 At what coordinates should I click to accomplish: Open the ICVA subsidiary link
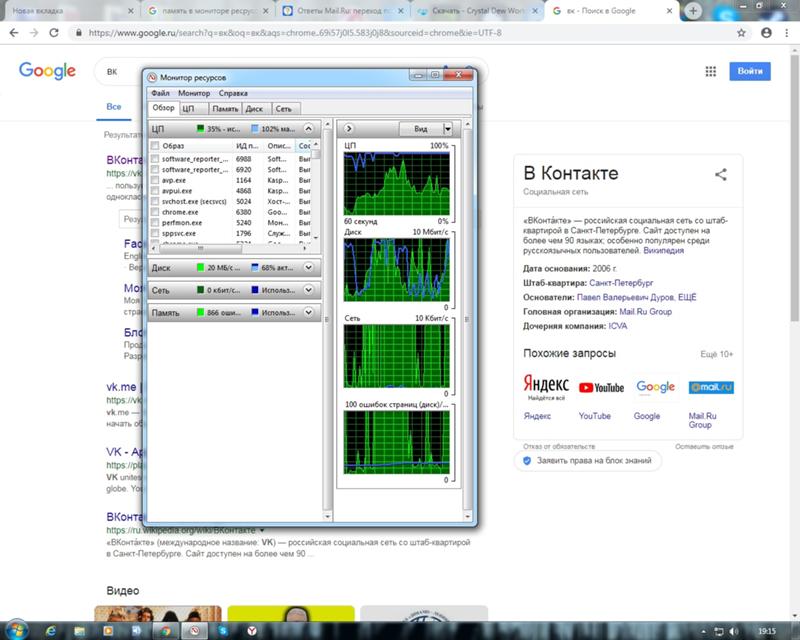click(618, 326)
